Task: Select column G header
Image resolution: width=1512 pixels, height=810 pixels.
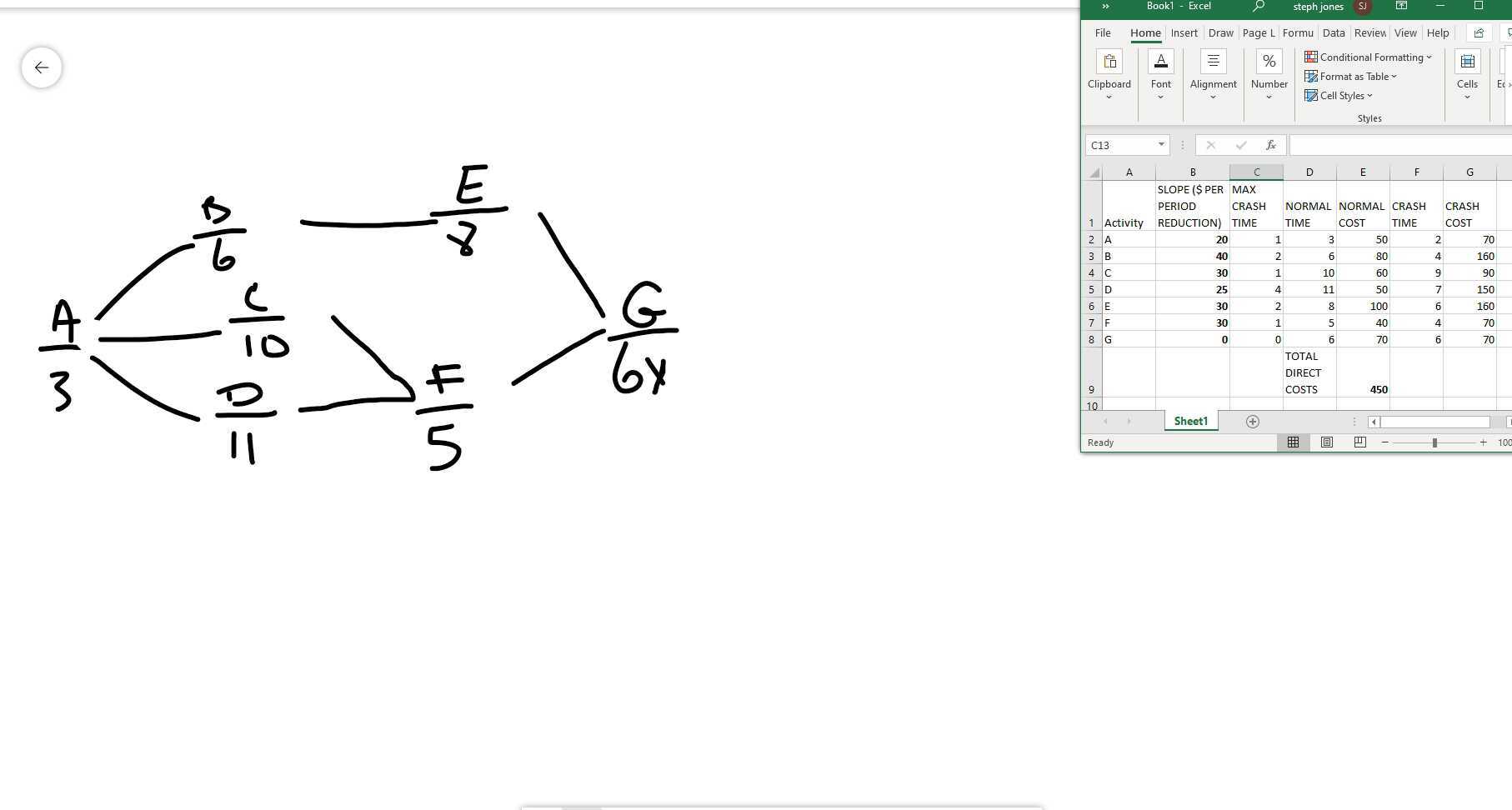Action: tap(1469, 172)
